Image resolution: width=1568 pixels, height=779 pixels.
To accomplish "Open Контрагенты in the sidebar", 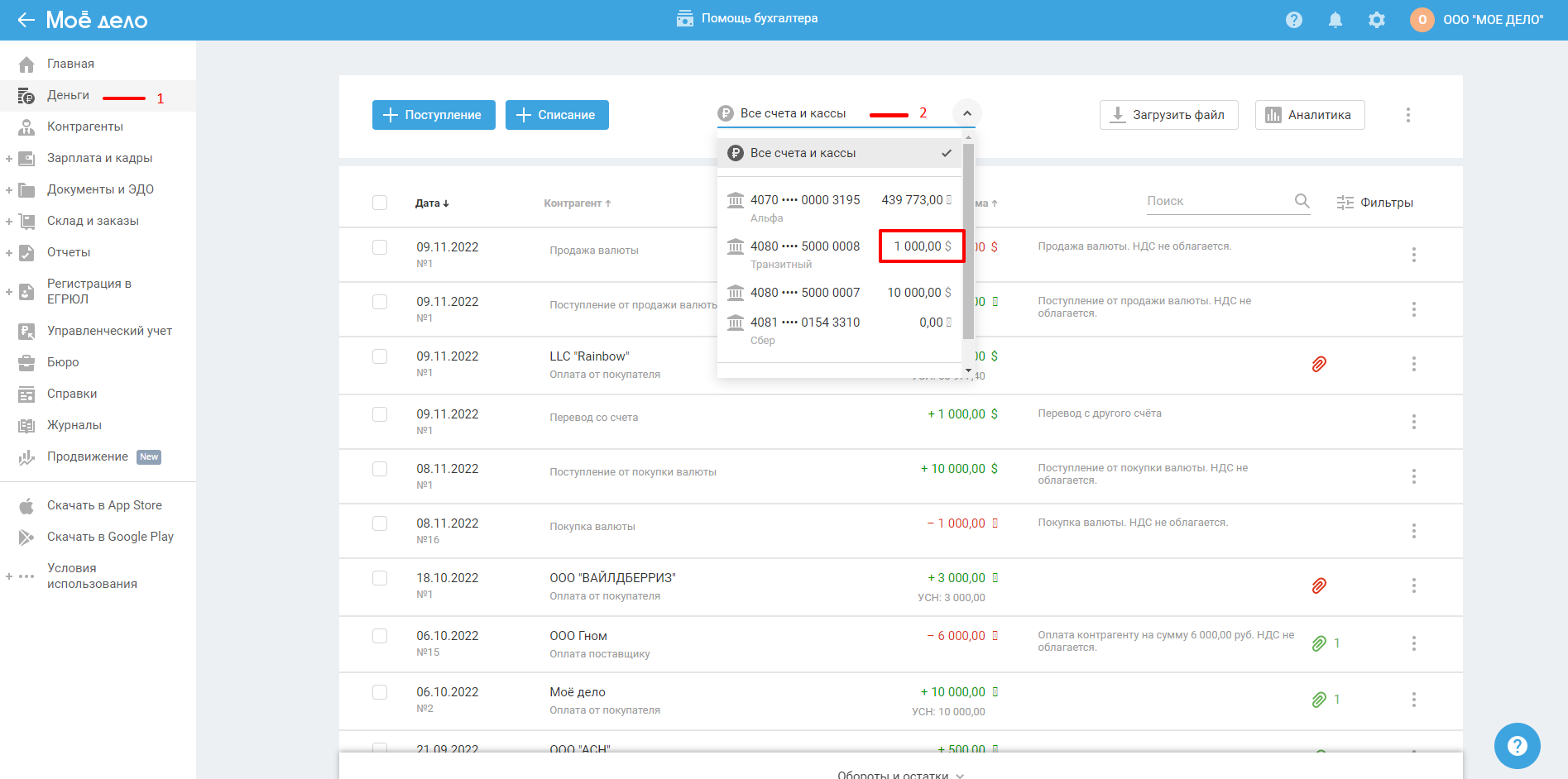I will [x=84, y=127].
